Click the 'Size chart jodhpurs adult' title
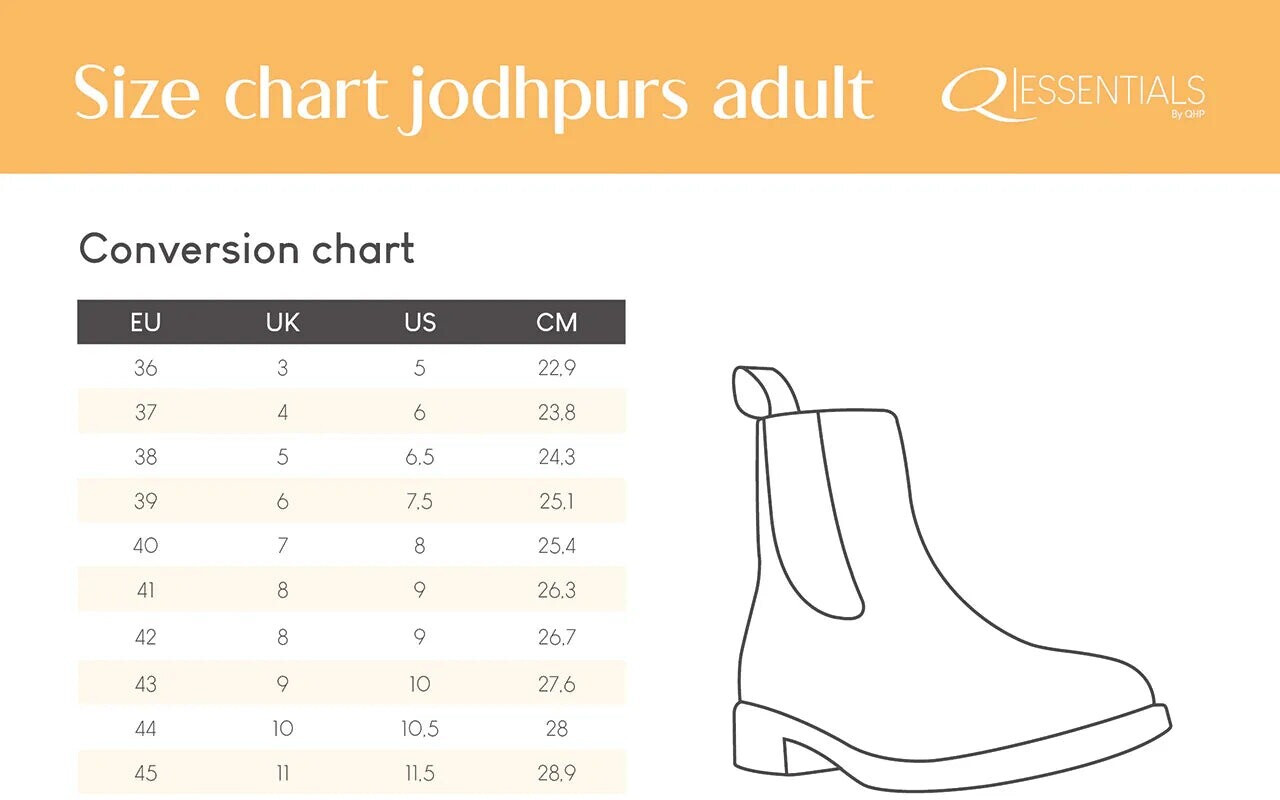Image resolution: width=1280 pixels, height=800 pixels. (x=474, y=95)
